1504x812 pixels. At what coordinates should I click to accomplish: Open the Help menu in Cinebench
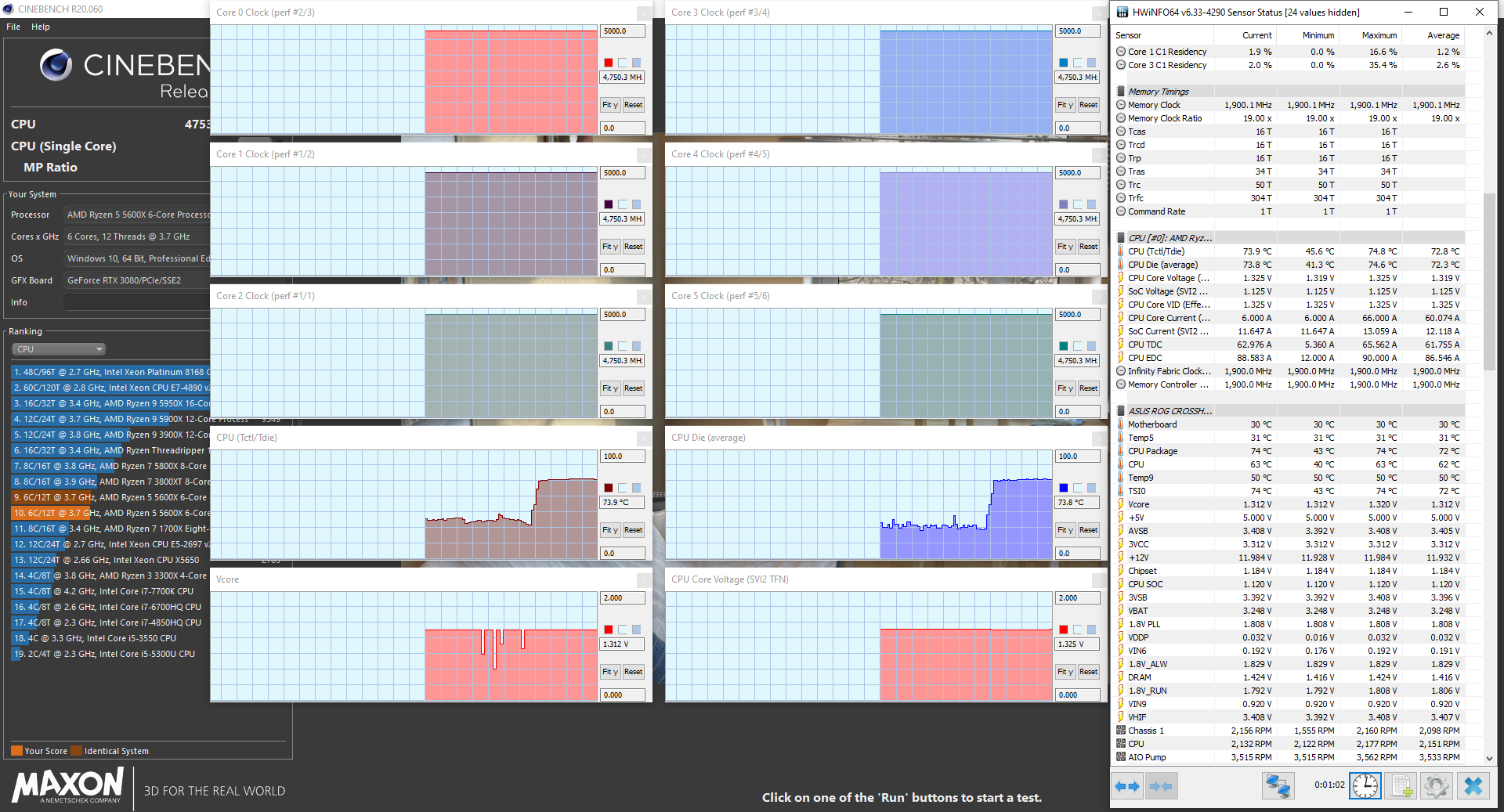tap(41, 27)
